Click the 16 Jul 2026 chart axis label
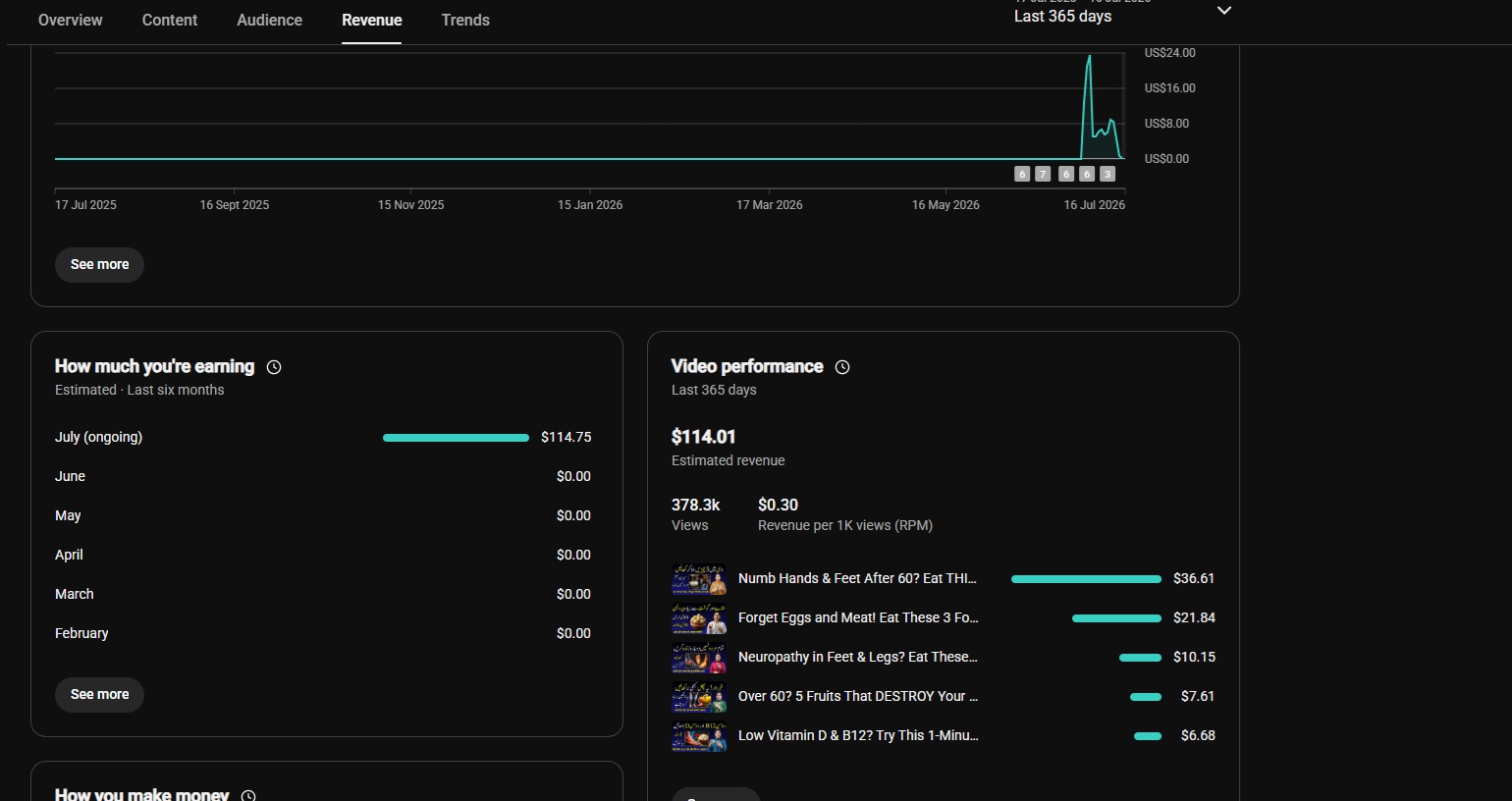 tap(1095, 205)
